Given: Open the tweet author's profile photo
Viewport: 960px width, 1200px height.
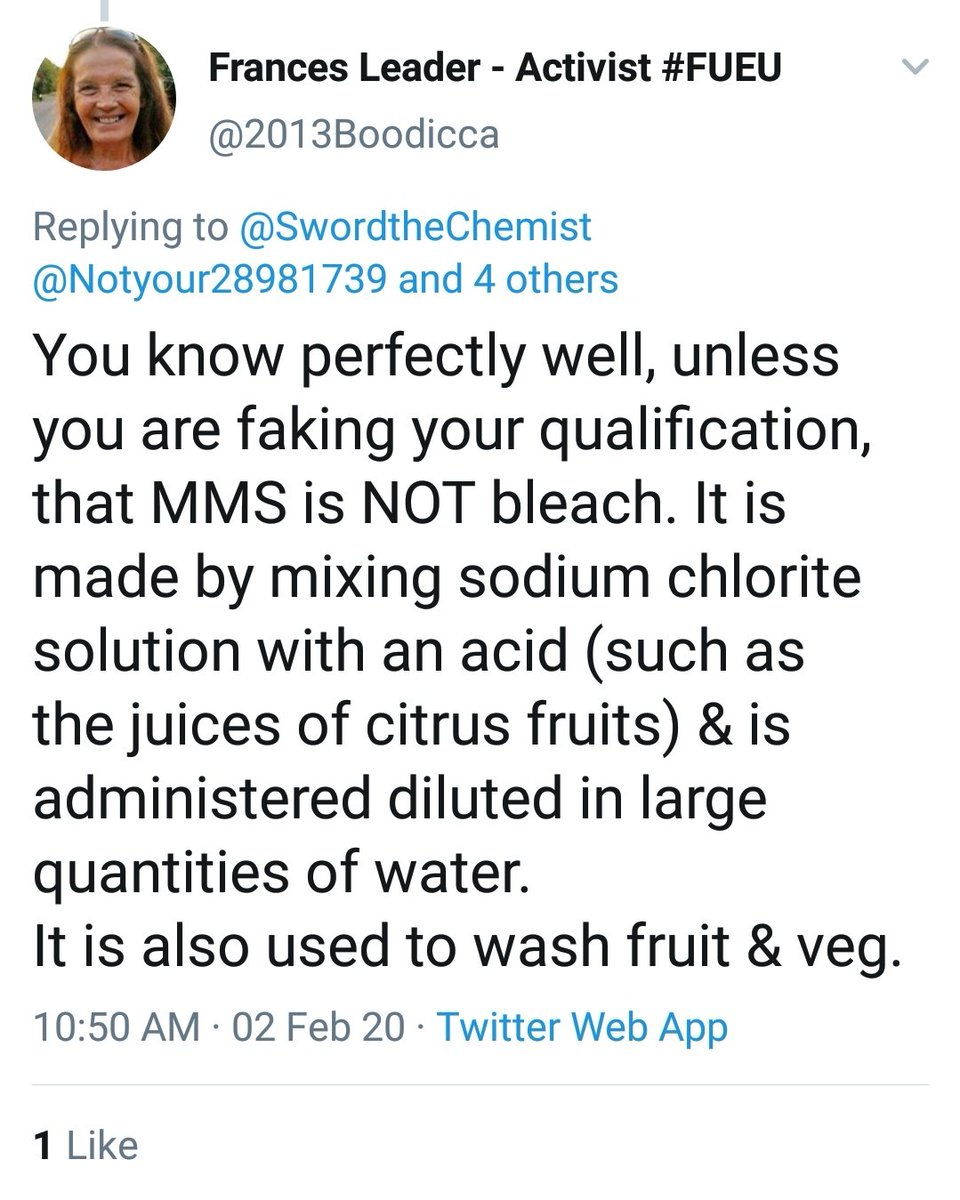Looking at the screenshot, I should point(104,98).
